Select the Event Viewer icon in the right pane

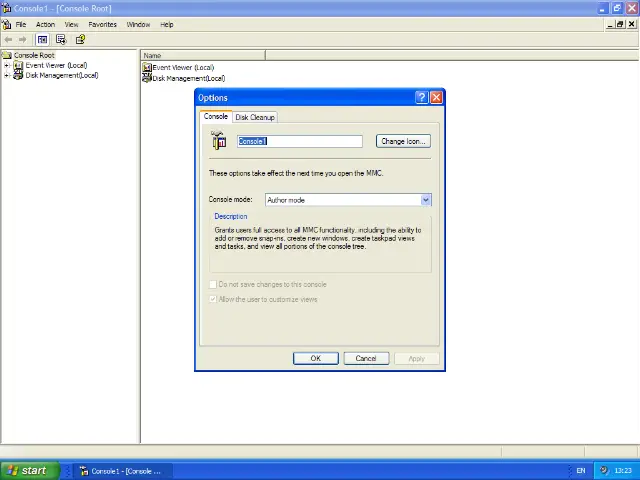[x=147, y=67]
